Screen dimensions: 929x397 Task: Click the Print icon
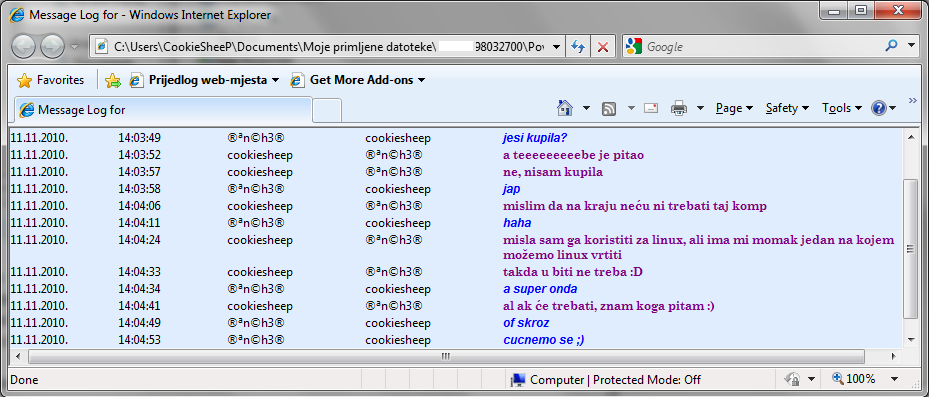click(678, 108)
